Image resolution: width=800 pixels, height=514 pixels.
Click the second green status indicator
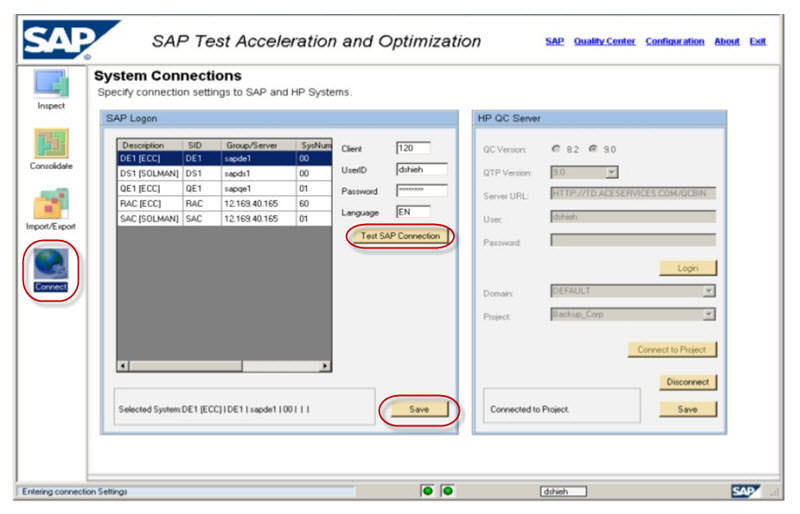(447, 491)
